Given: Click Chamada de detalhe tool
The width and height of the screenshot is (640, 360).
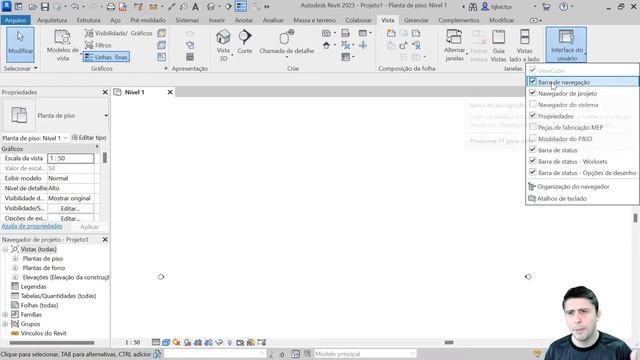Looking at the screenshot, I should pos(287,43).
